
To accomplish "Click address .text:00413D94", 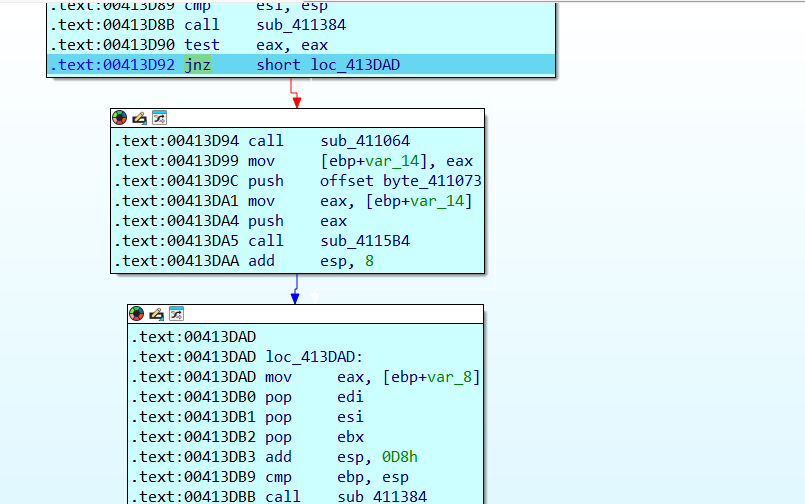I will click(176, 141).
